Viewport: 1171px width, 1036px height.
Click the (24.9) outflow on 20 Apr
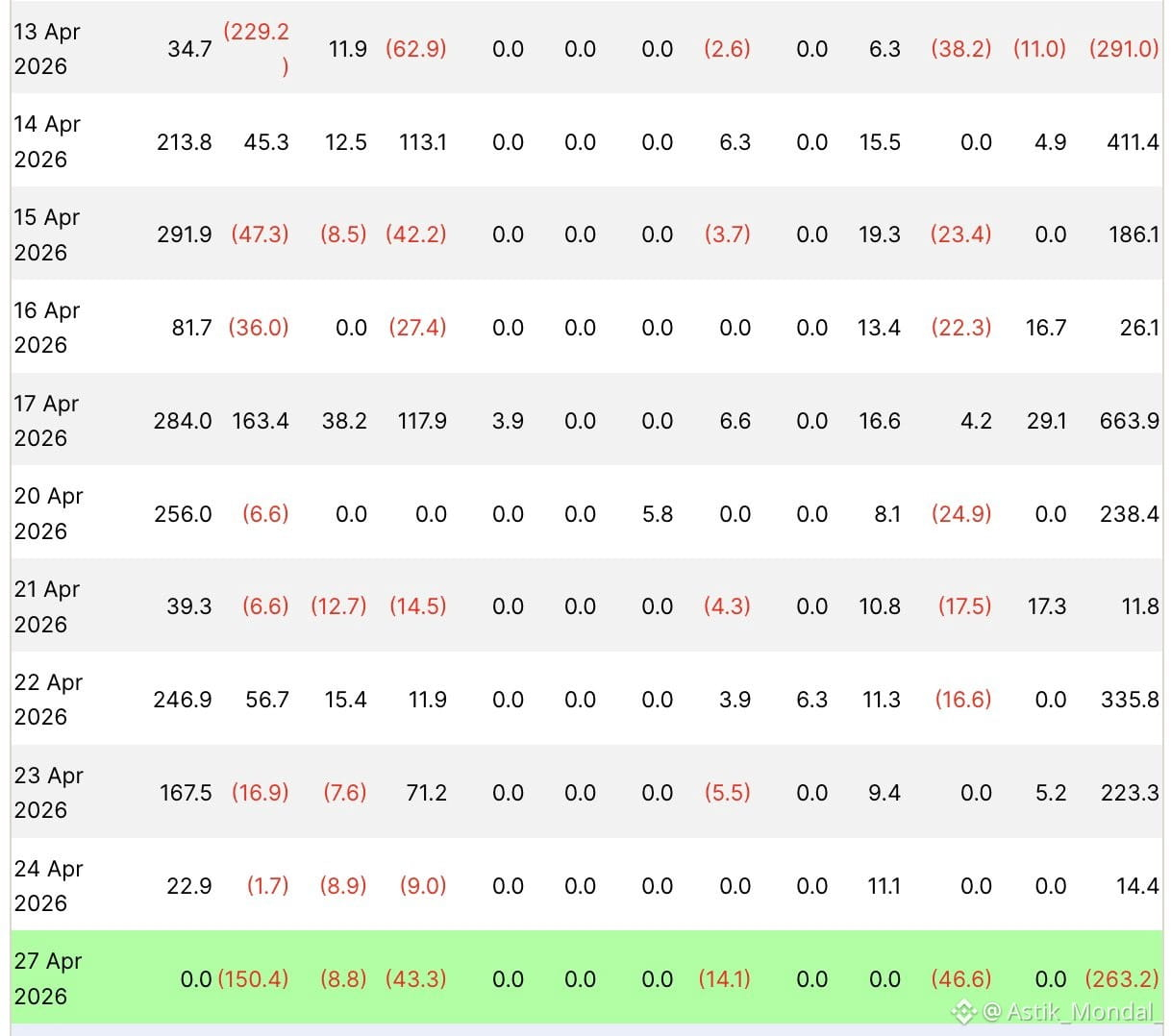coord(960,514)
